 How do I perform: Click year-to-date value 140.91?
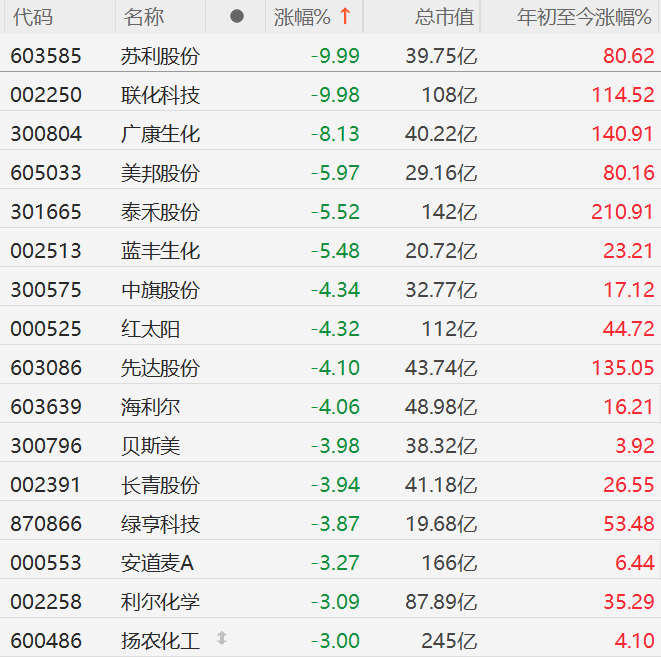pos(623,134)
